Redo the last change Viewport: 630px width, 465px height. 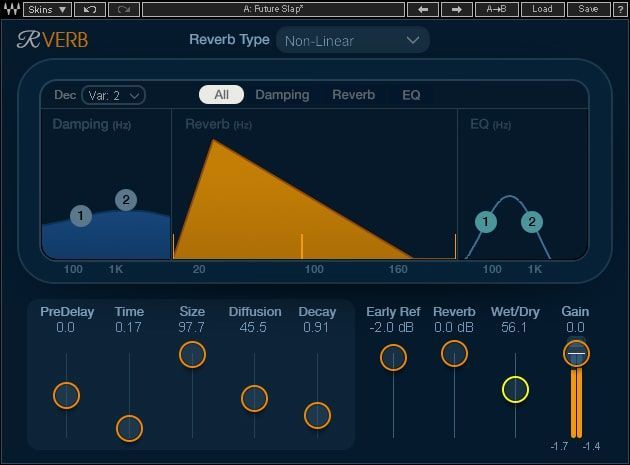point(124,9)
